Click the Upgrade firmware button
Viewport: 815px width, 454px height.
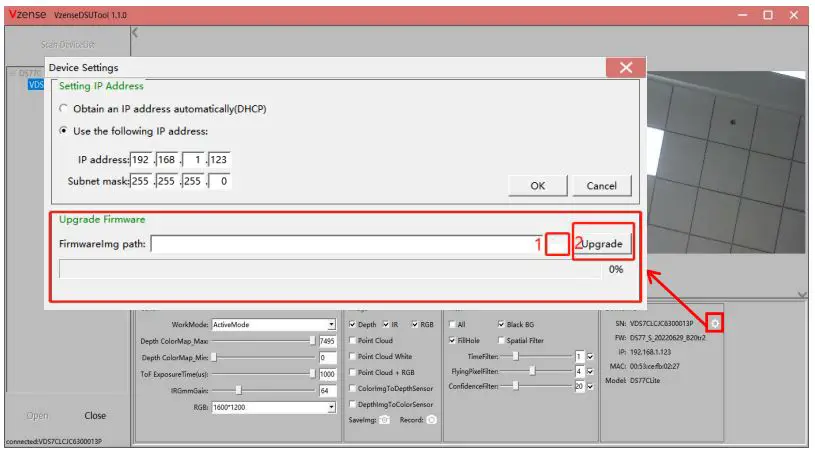(602, 244)
